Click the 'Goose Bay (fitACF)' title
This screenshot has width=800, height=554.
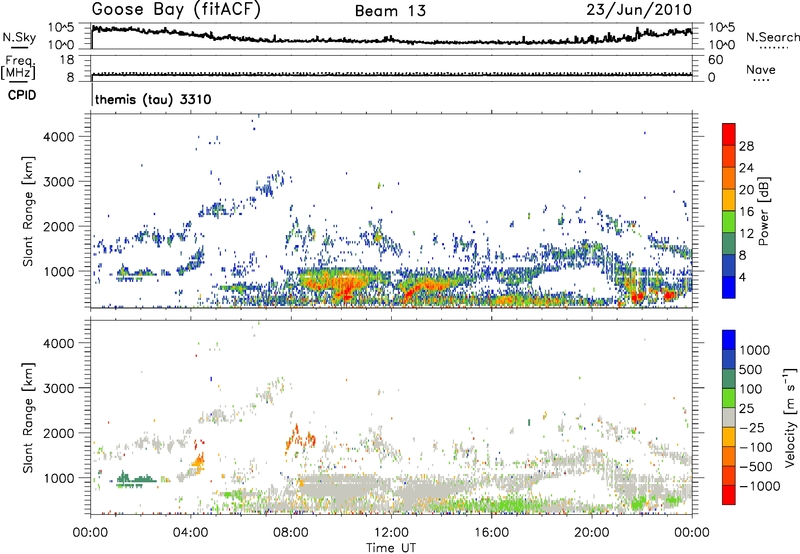[176, 9]
